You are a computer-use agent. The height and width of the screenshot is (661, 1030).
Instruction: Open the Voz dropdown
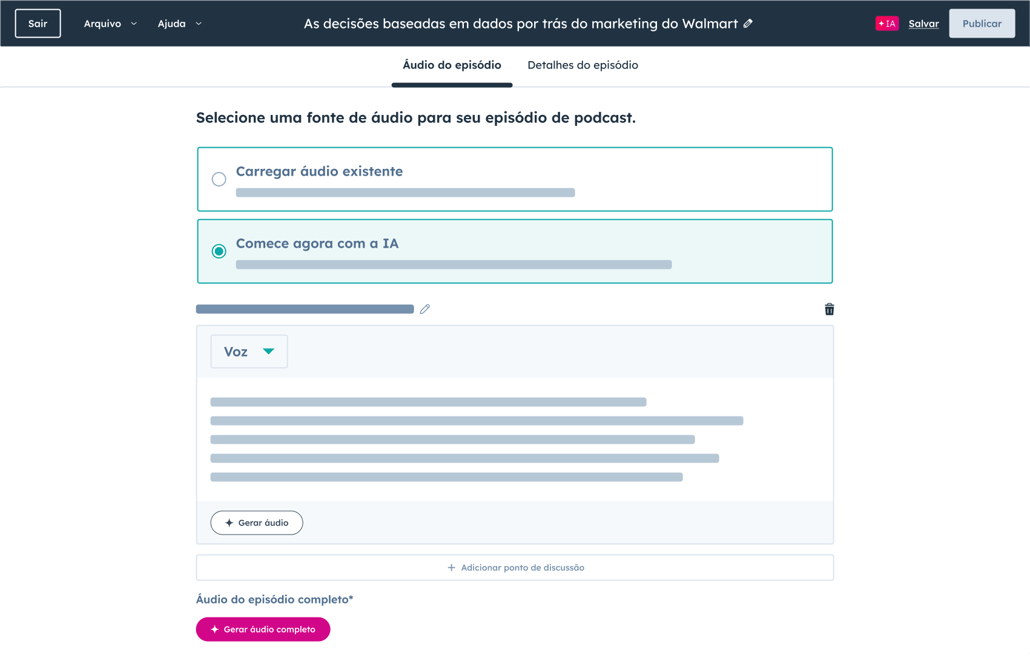tap(249, 351)
